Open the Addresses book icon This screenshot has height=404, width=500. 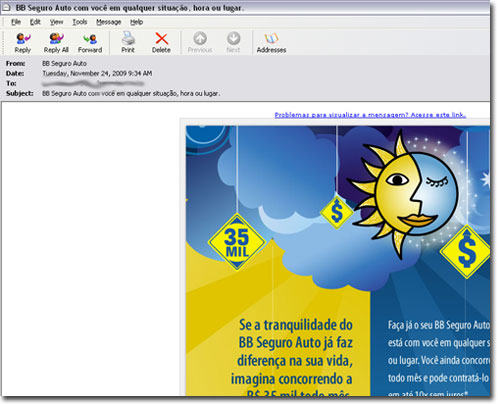click(271, 43)
